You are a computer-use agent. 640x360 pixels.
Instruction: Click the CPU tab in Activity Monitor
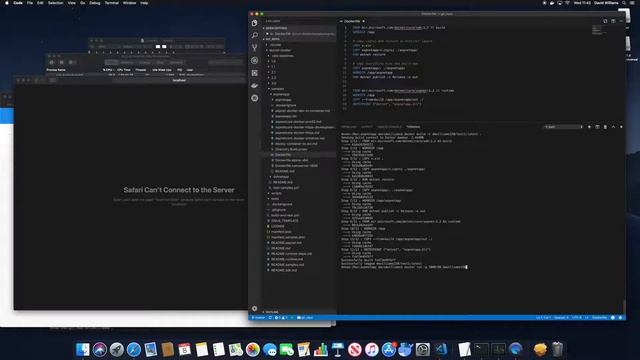111,62
